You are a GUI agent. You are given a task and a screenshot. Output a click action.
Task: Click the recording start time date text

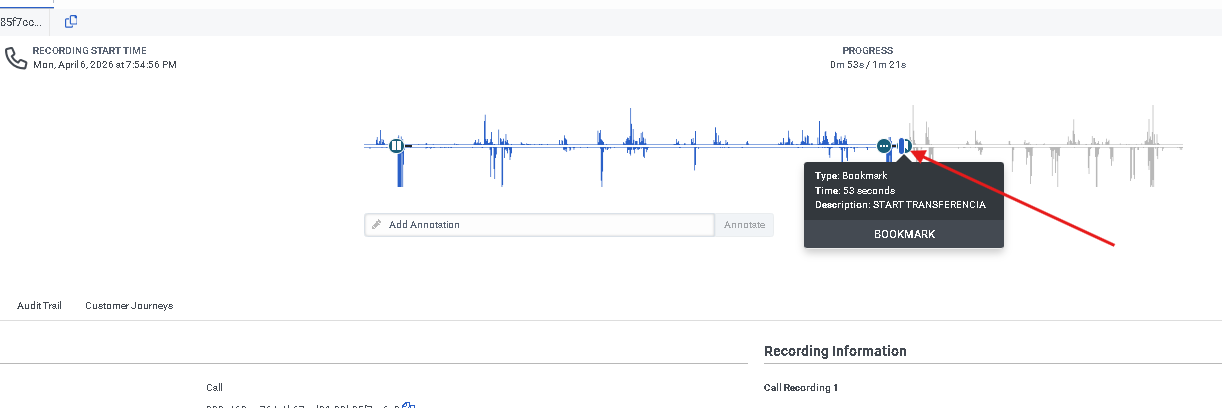[105, 64]
